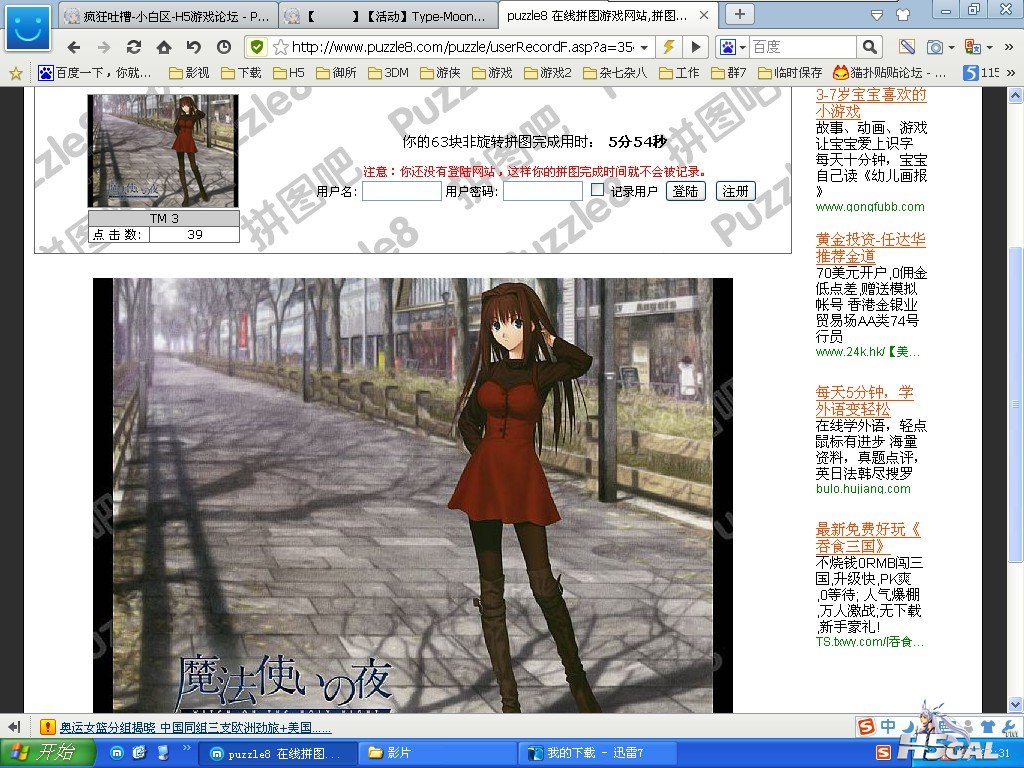The height and width of the screenshot is (768, 1024).
Task: Click the Sogou S icon in the status bar
Action: [x=866, y=726]
